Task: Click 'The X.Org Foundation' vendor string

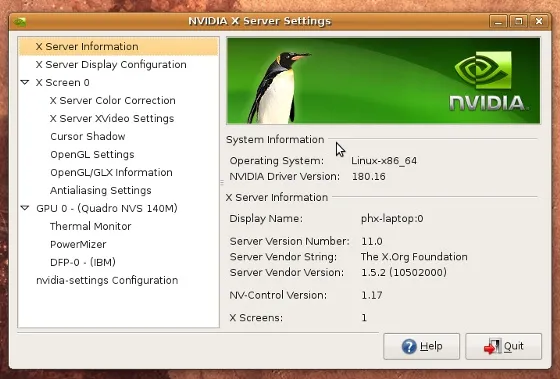Action: [414, 257]
